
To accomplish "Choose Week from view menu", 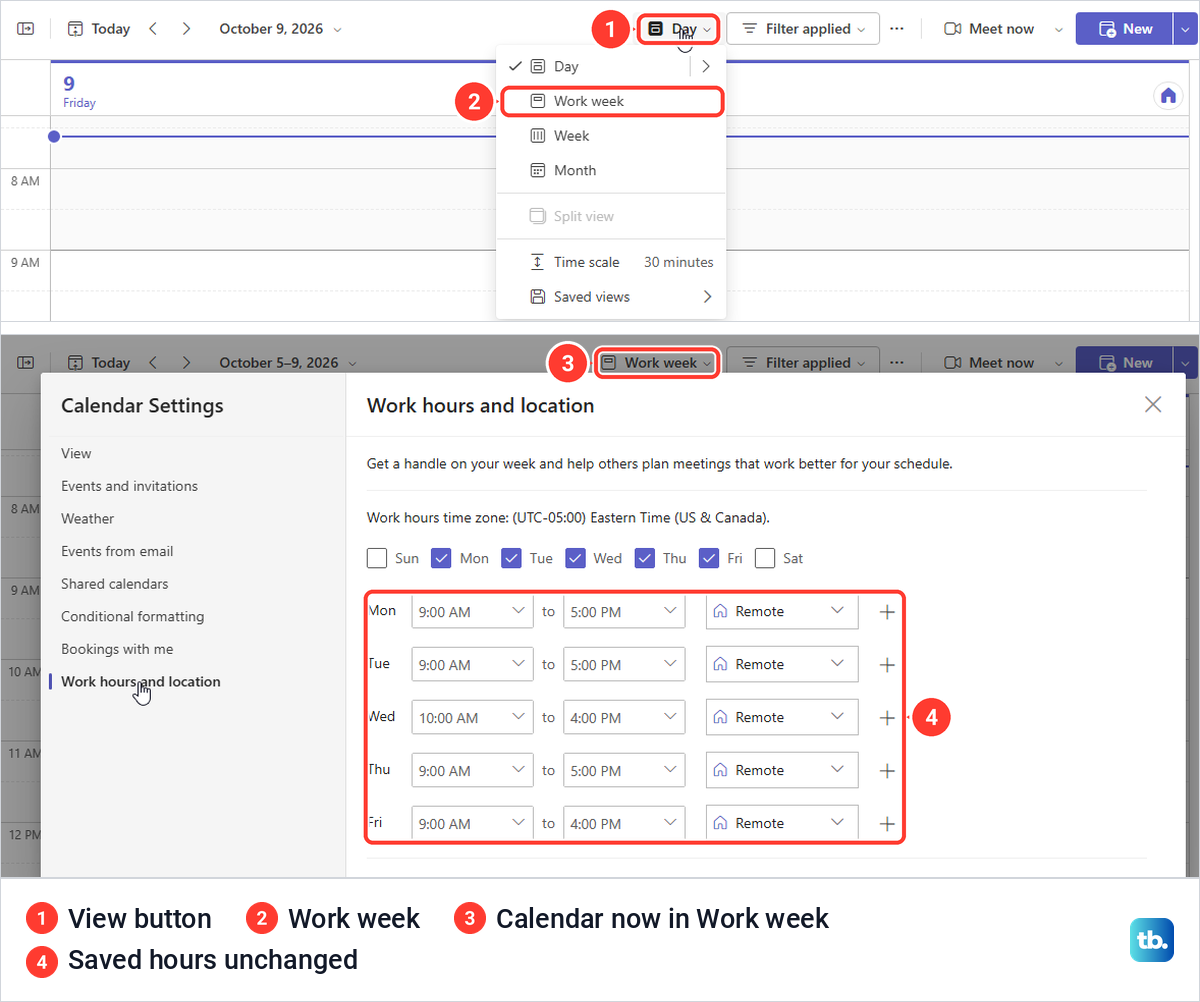I will coord(611,136).
